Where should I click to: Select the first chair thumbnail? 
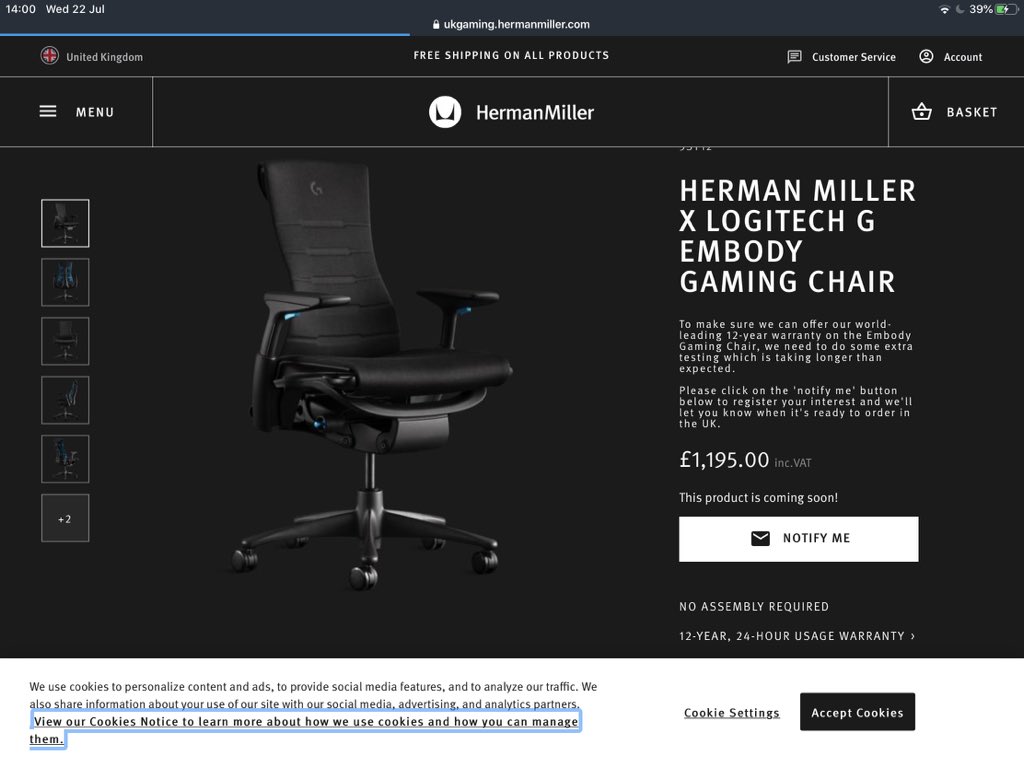tap(65, 223)
